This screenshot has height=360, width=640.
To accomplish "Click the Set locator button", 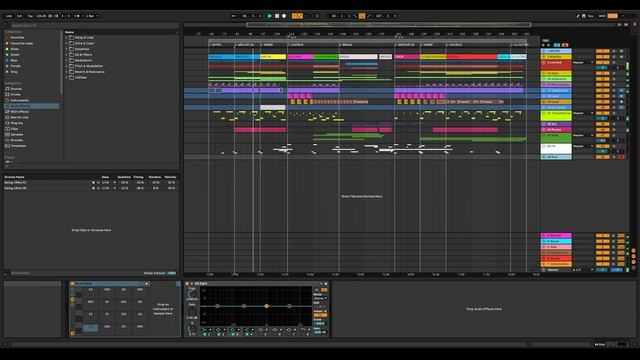I will click(x=546, y=40).
